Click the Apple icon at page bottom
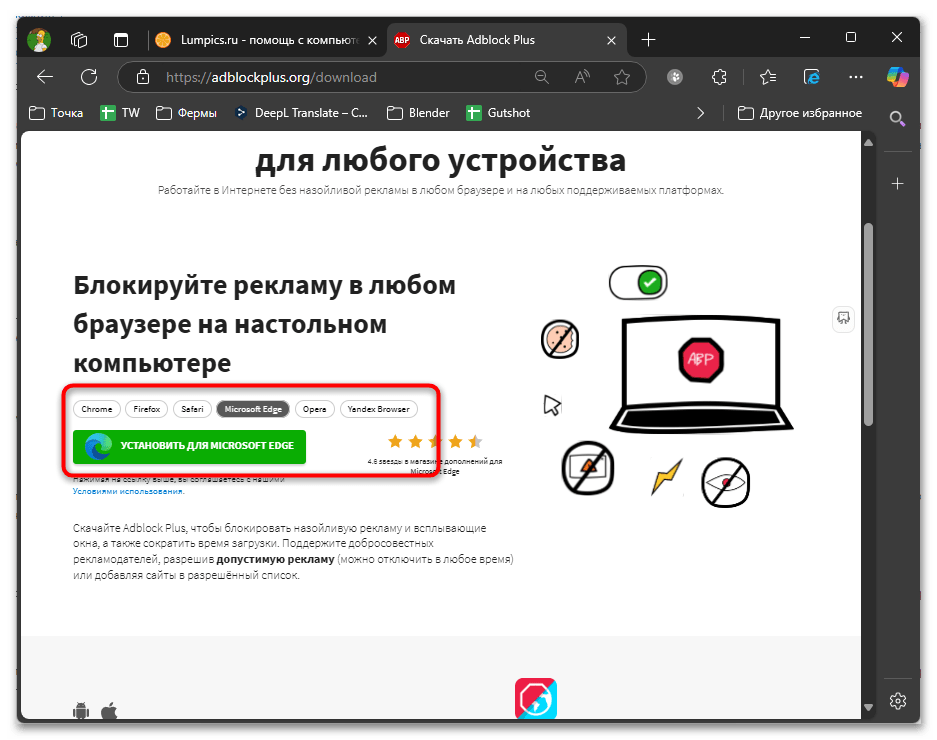 pyautogui.click(x=109, y=711)
